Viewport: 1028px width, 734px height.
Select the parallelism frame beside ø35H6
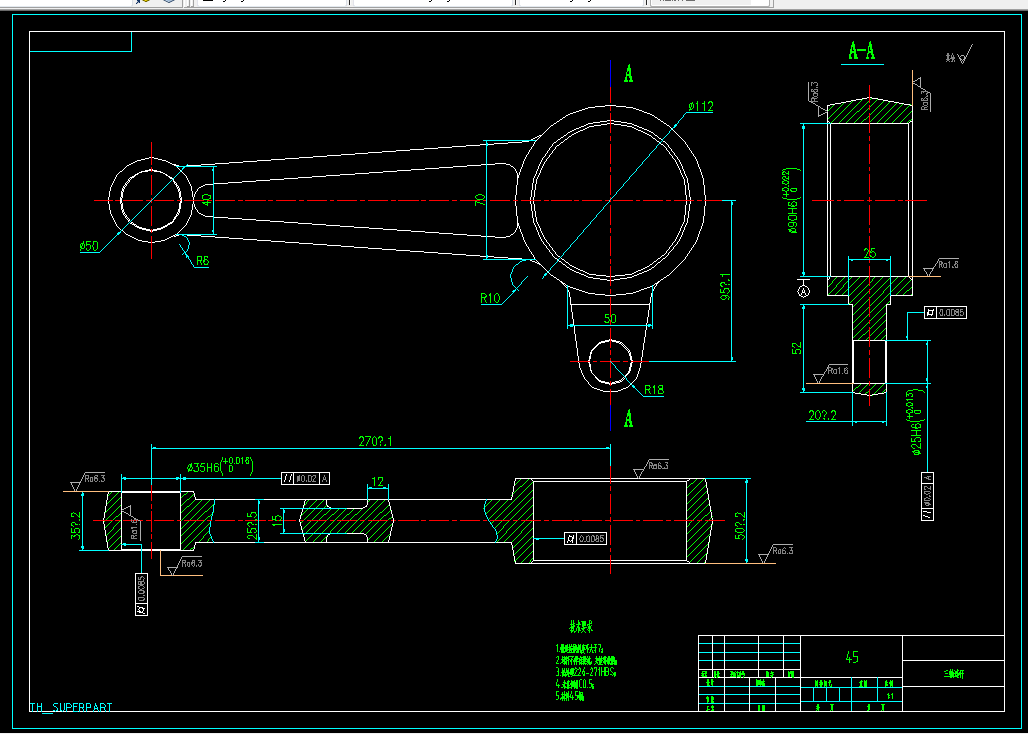[x=306, y=478]
